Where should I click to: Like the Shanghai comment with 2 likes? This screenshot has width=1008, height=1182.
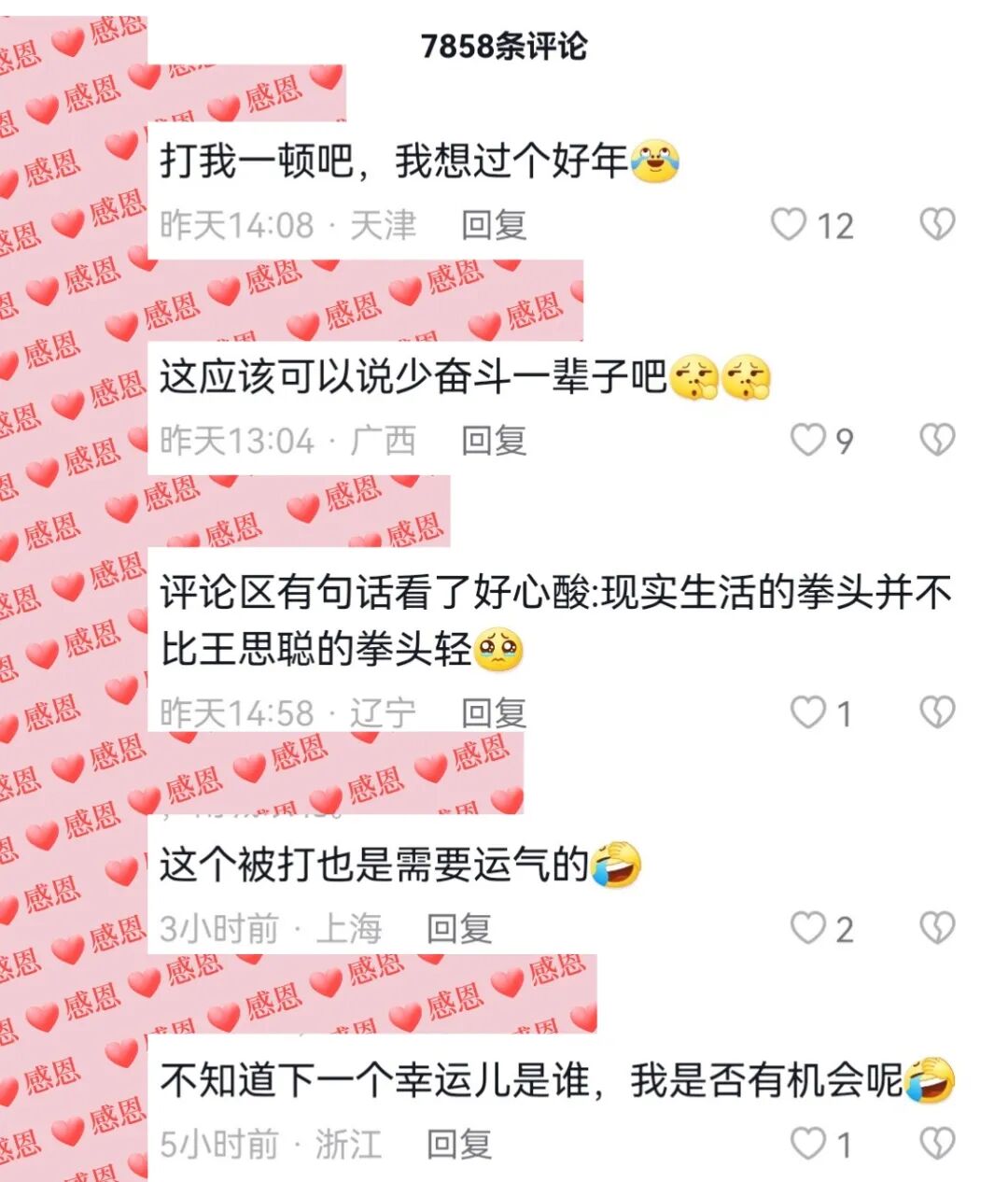[807, 929]
